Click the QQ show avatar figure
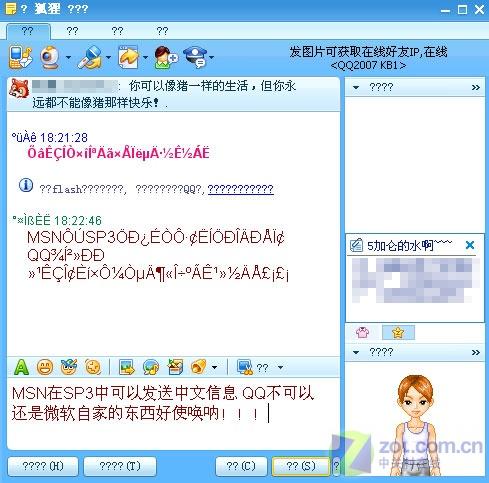Image resolution: width=489 pixels, height=483 pixels. [x=416, y=425]
